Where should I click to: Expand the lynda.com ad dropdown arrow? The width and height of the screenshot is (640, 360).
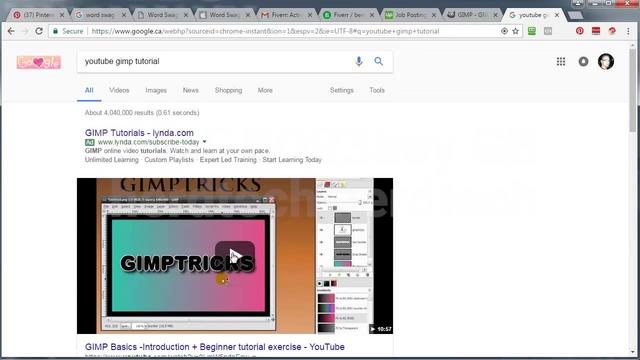204,142
